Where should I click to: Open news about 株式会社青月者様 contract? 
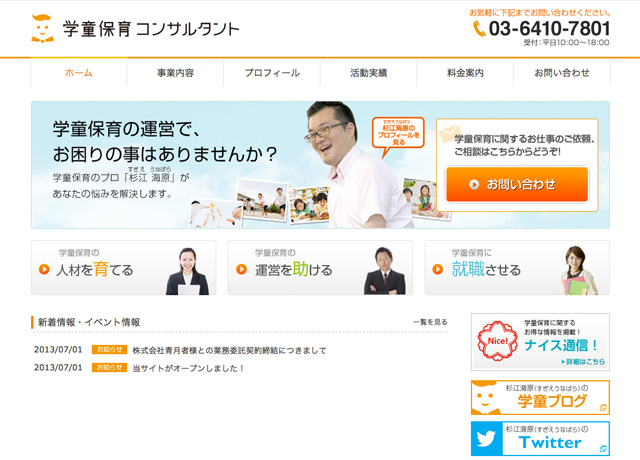coord(229,350)
